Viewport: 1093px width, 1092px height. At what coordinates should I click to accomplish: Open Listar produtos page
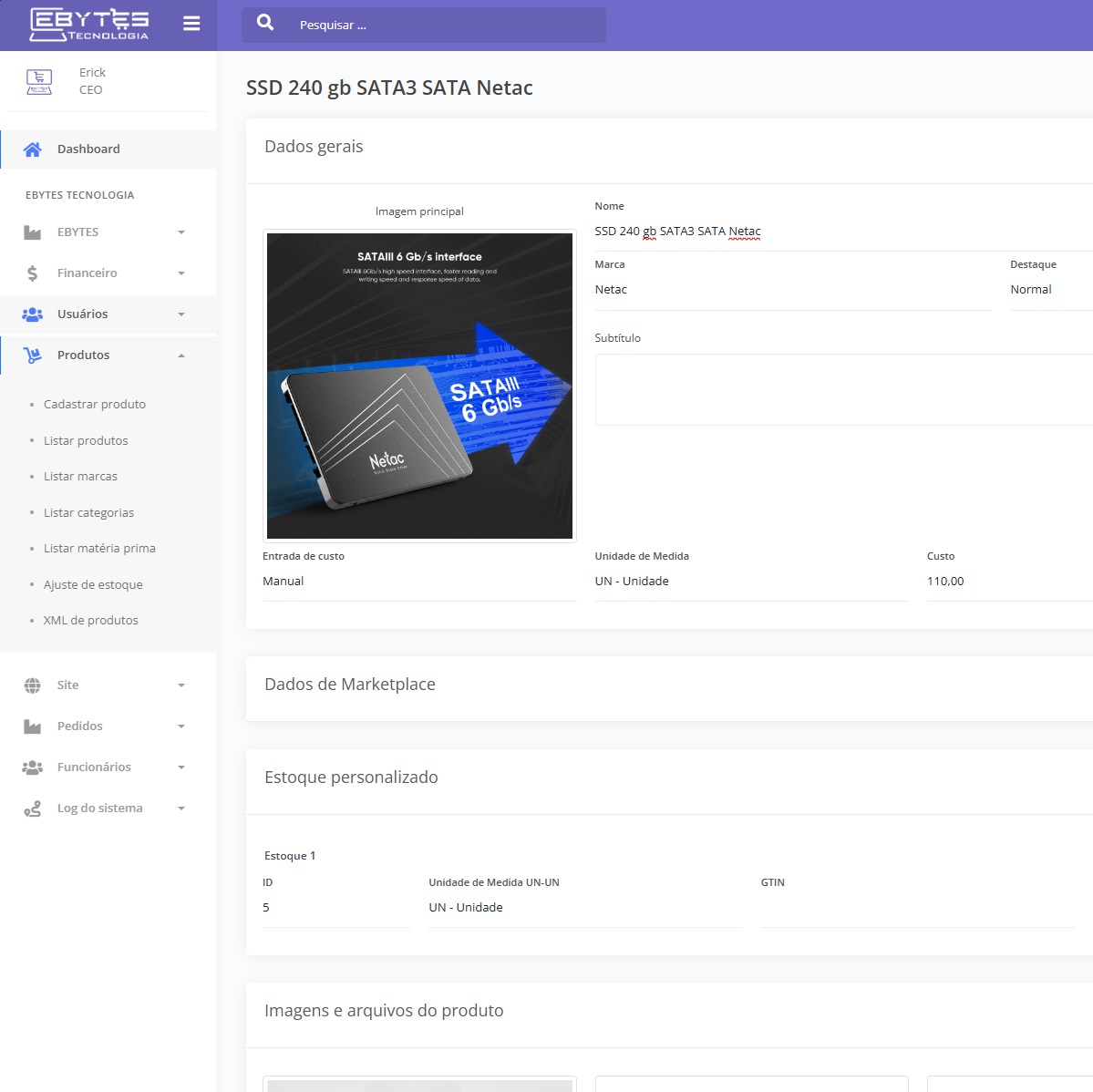(x=86, y=441)
